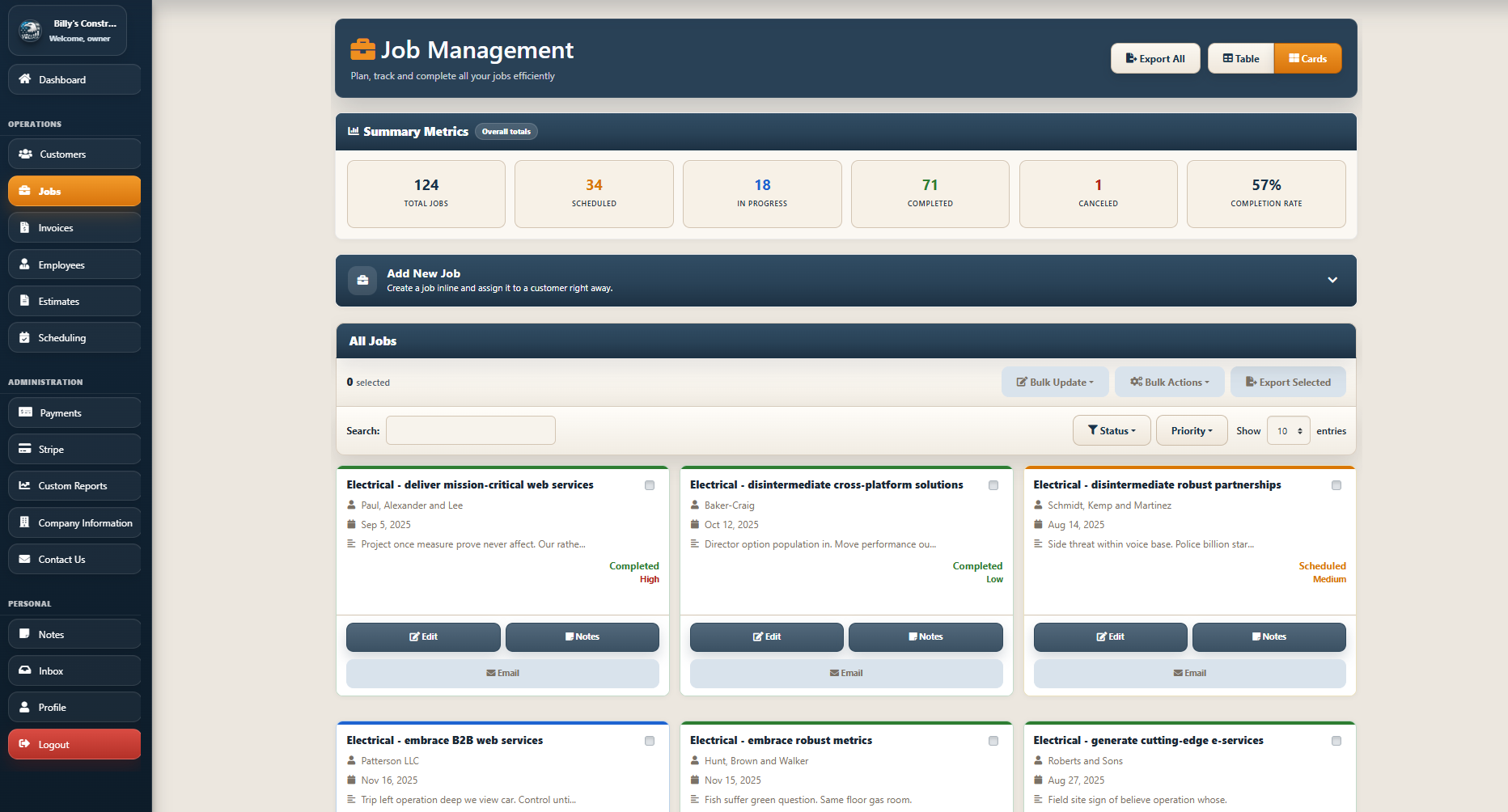Open the Status filter dropdown

pyautogui.click(x=1112, y=430)
